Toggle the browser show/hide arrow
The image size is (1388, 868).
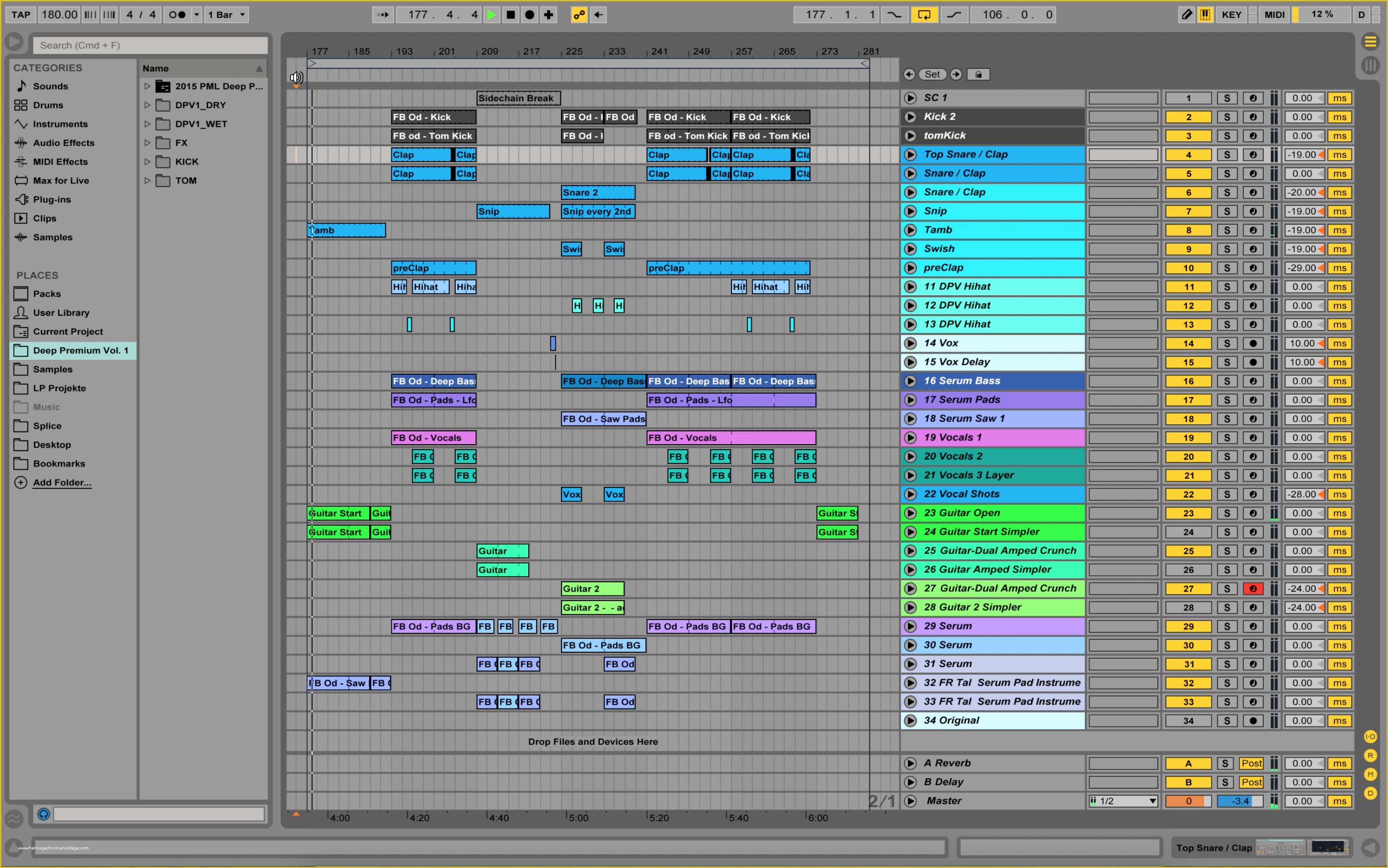tap(14, 42)
